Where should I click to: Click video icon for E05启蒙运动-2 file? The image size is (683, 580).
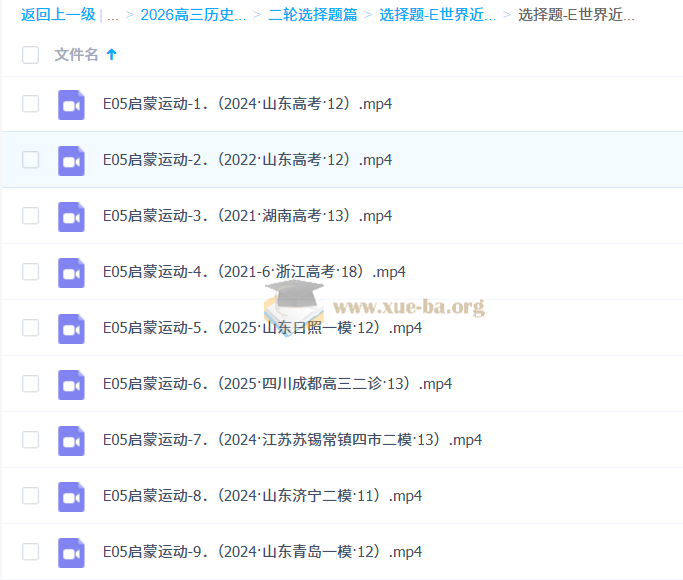pos(71,160)
